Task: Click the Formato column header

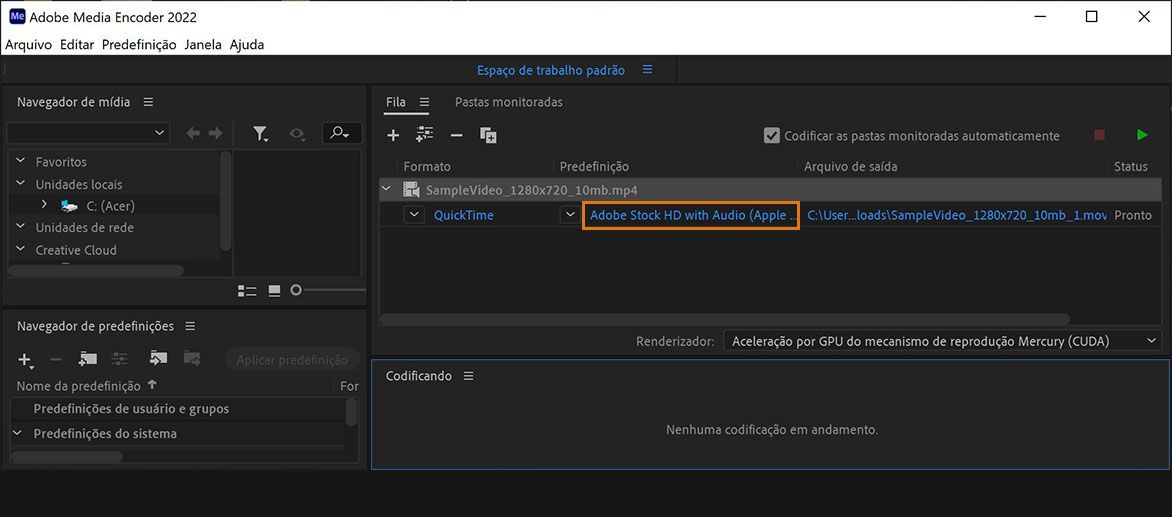Action: [427, 167]
